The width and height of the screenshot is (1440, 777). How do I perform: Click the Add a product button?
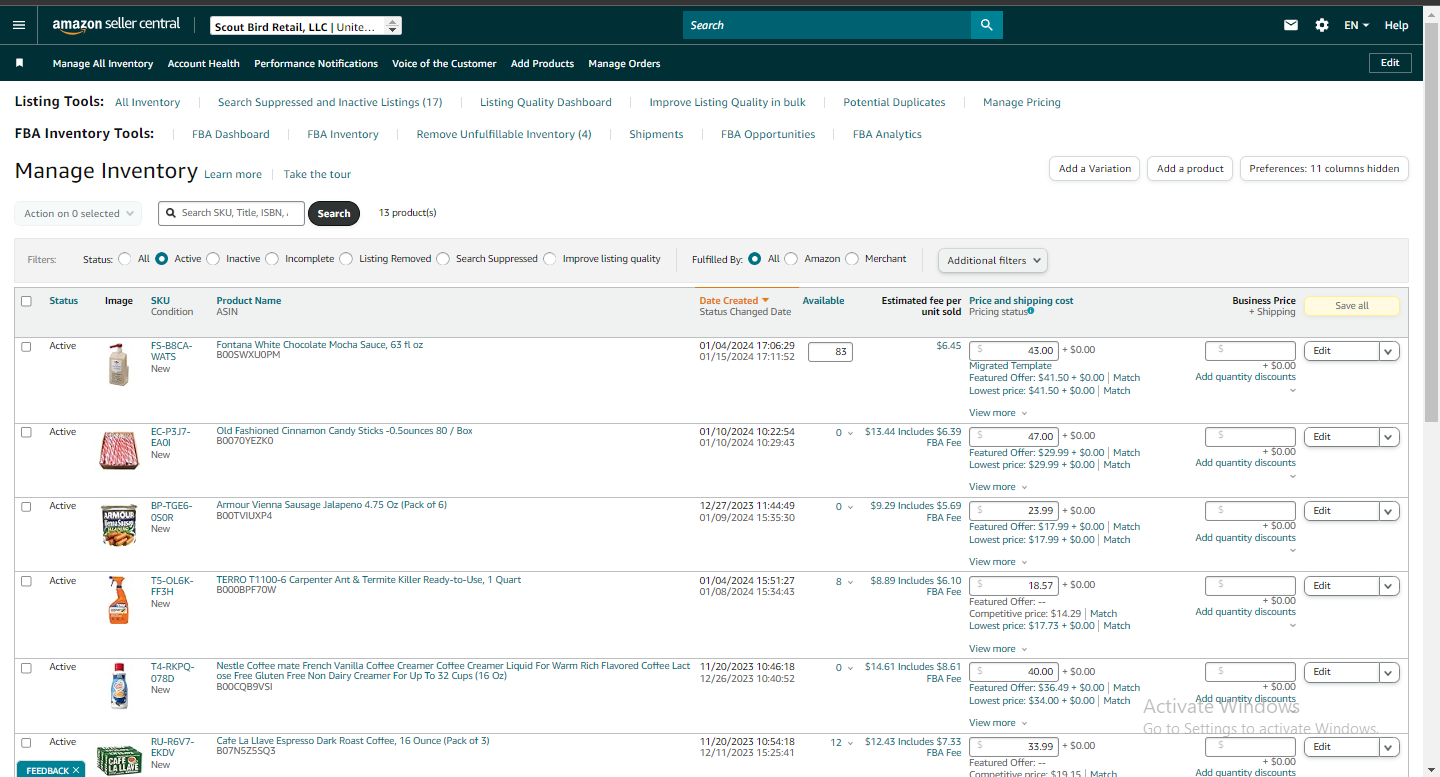click(x=1190, y=169)
